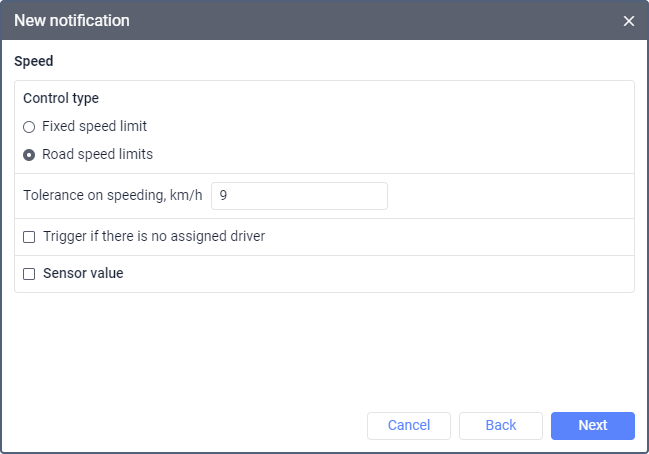
Task: Click the "Control type" heading
Action: click(61, 99)
